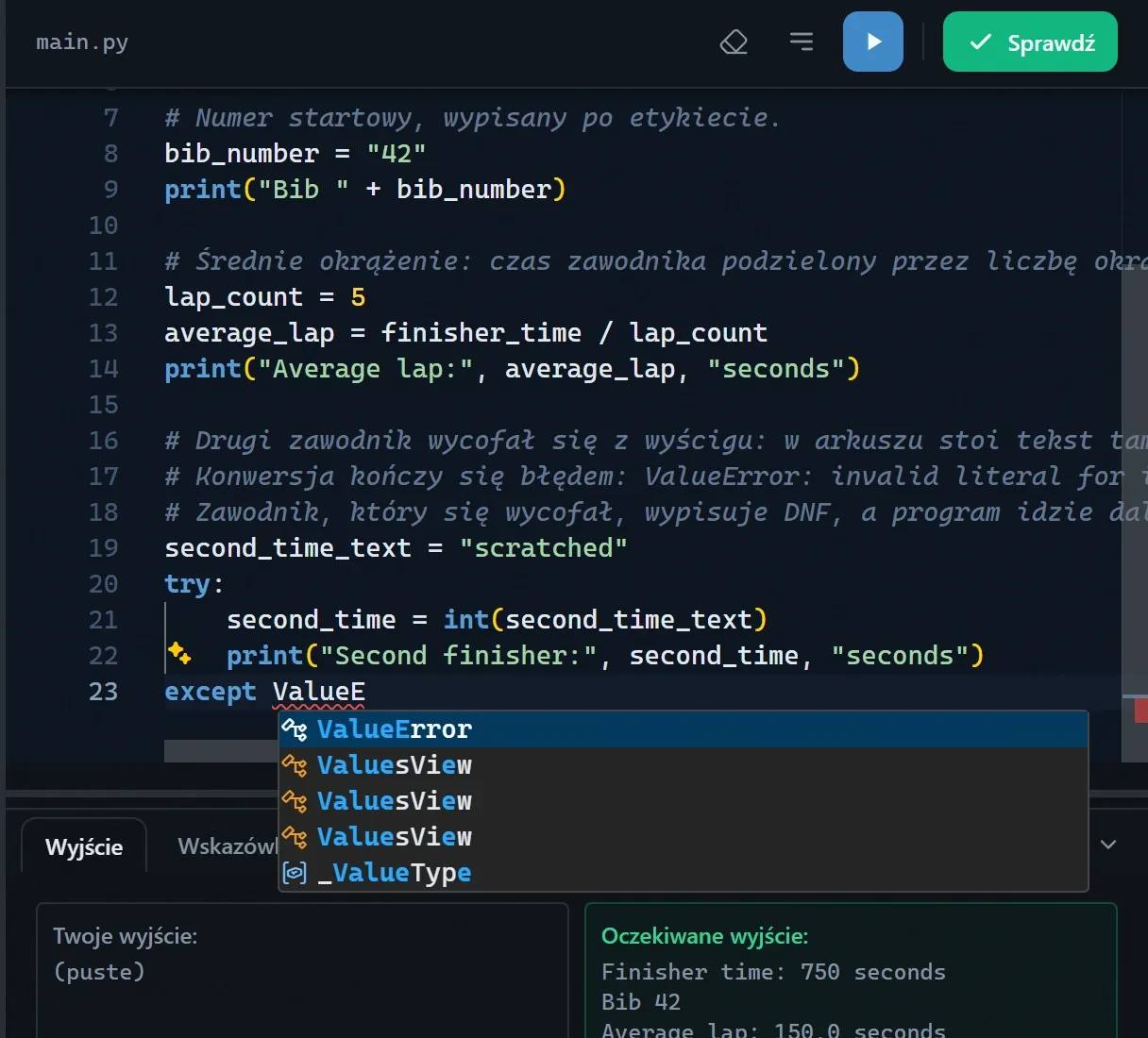Click the 'second_time_text = "scratched"' line
Image resolution: width=1148 pixels, height=1038 pixels.
click(x=397, y=548)
